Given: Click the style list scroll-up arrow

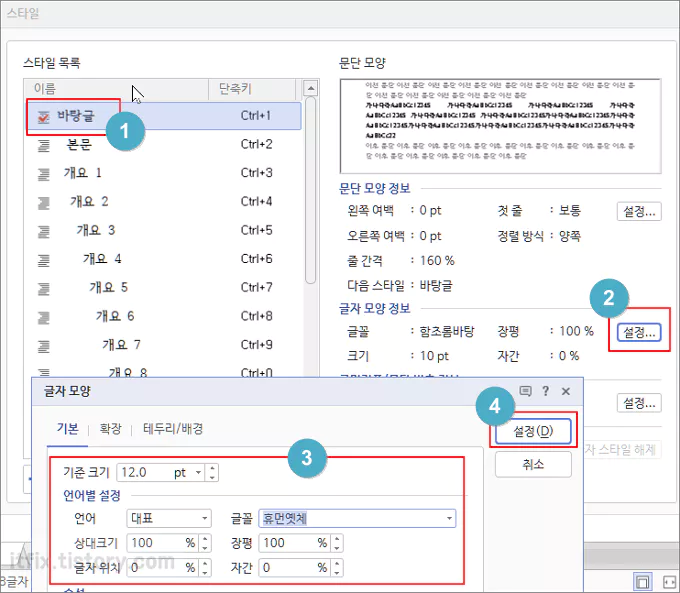Looking at the screenshot, I should [311, 88].
